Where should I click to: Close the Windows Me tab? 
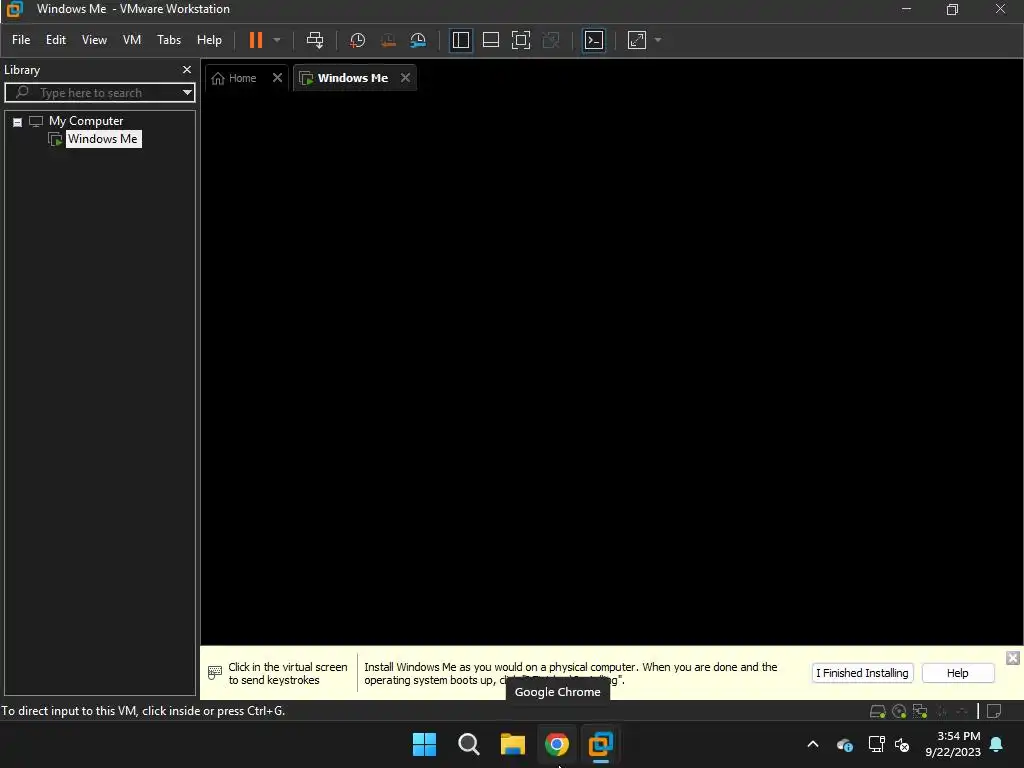pyautogui.click(x=406, y=78)
